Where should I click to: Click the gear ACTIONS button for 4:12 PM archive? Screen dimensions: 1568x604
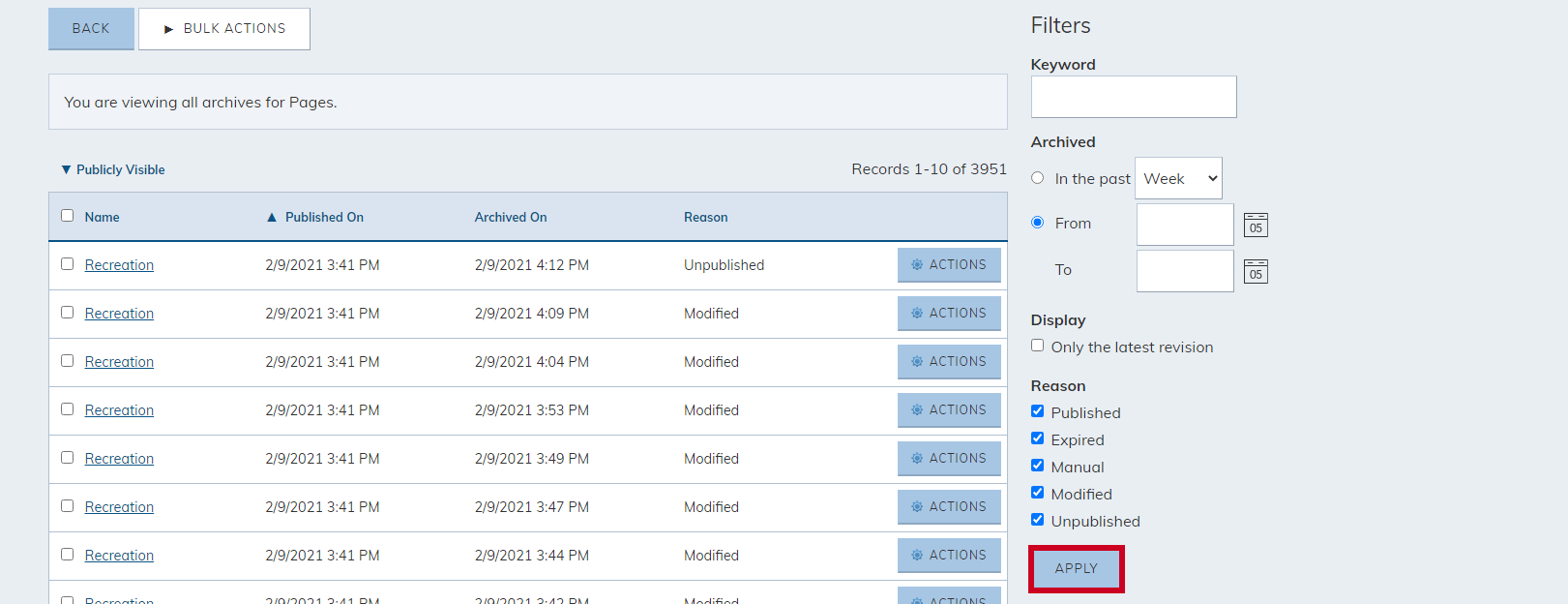pos(949,265)
